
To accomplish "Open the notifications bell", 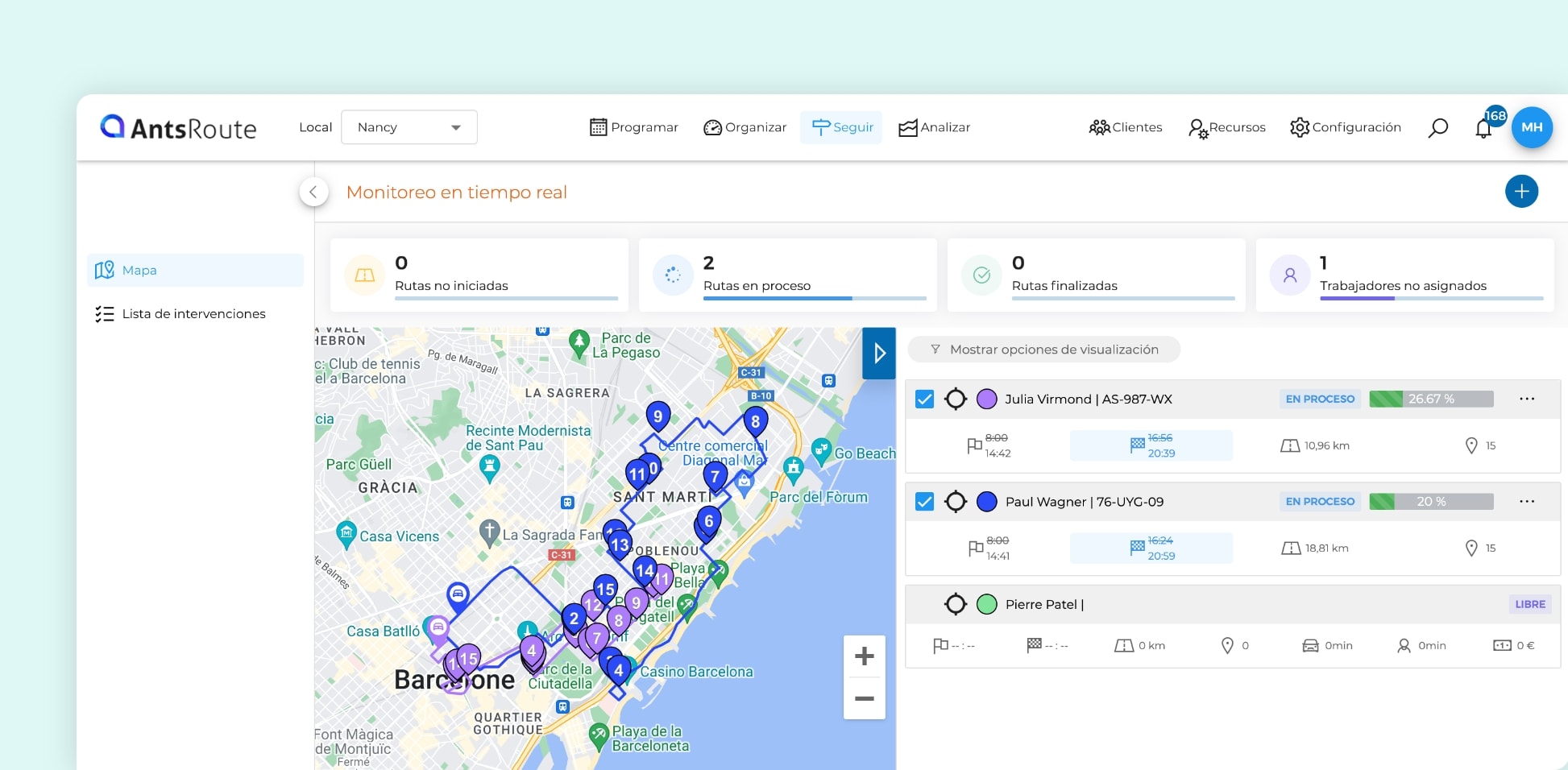I will pos(1483,128).
